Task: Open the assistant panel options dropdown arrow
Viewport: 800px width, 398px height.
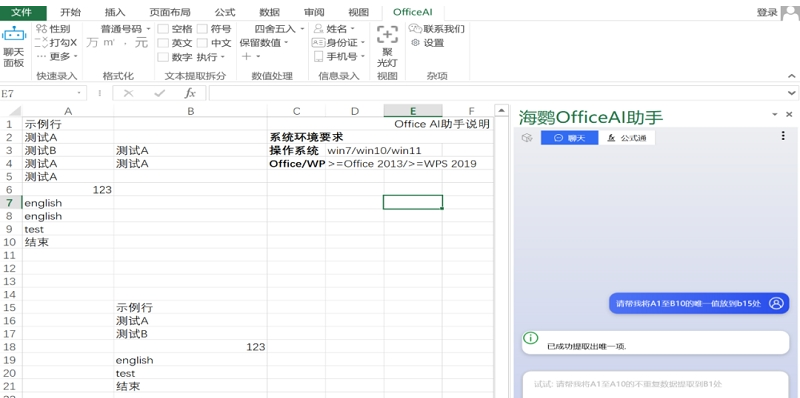Action: coord(775,115)
